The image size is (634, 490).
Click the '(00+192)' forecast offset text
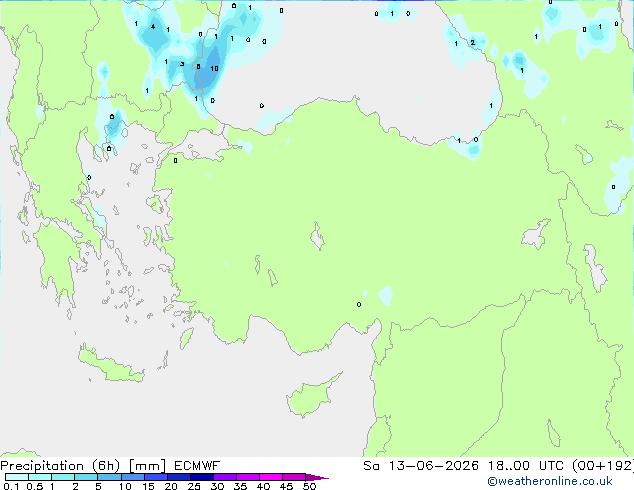tap(603, 466)
